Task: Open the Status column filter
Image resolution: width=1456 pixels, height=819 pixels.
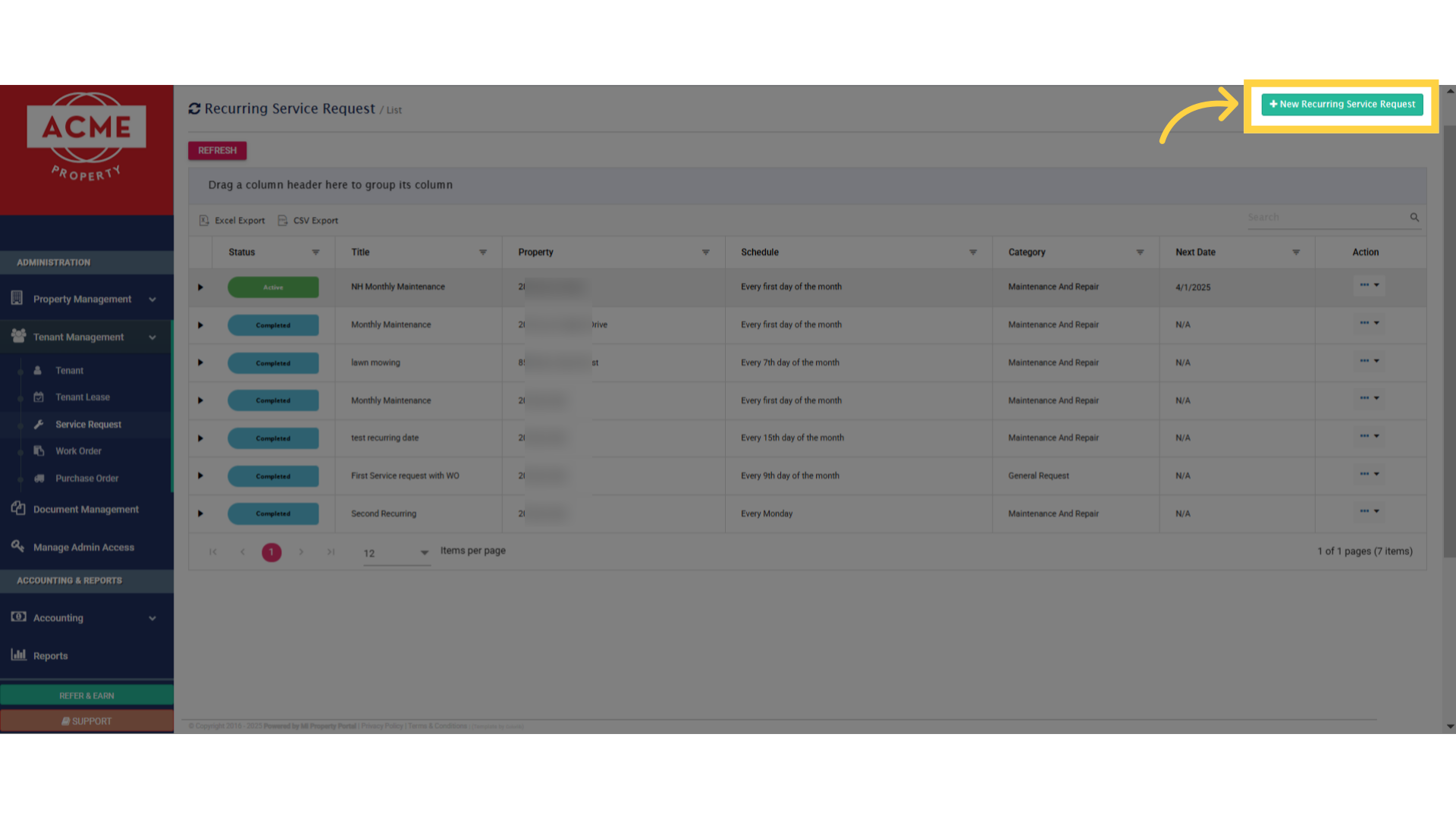Action: 315,253
